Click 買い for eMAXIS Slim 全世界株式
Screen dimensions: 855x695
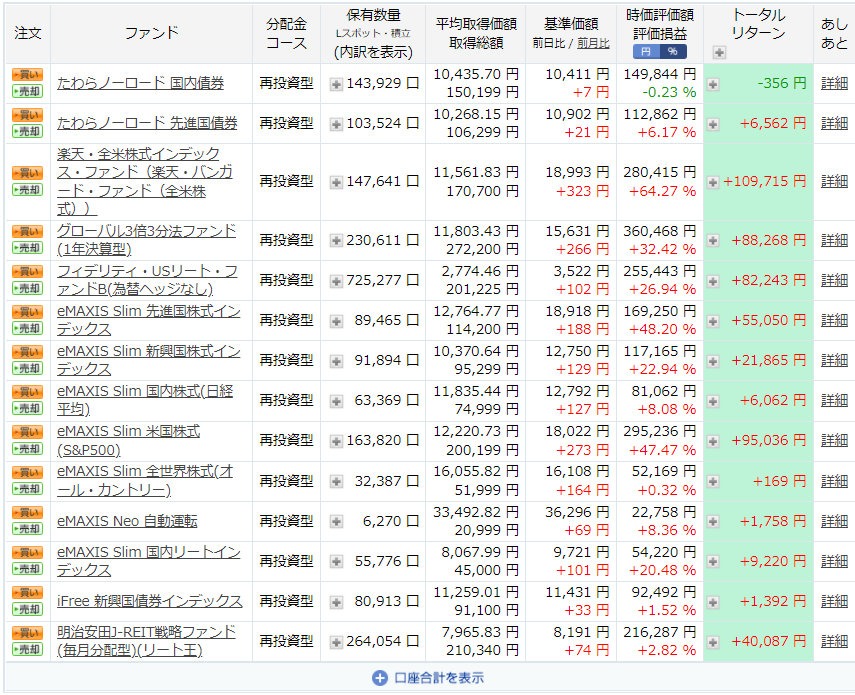tap(27, 473)
